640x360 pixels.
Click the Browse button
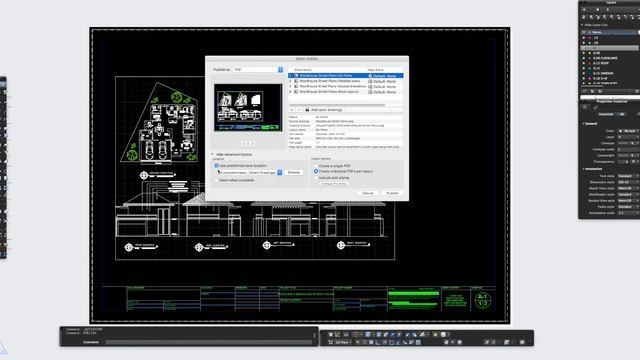294,173
